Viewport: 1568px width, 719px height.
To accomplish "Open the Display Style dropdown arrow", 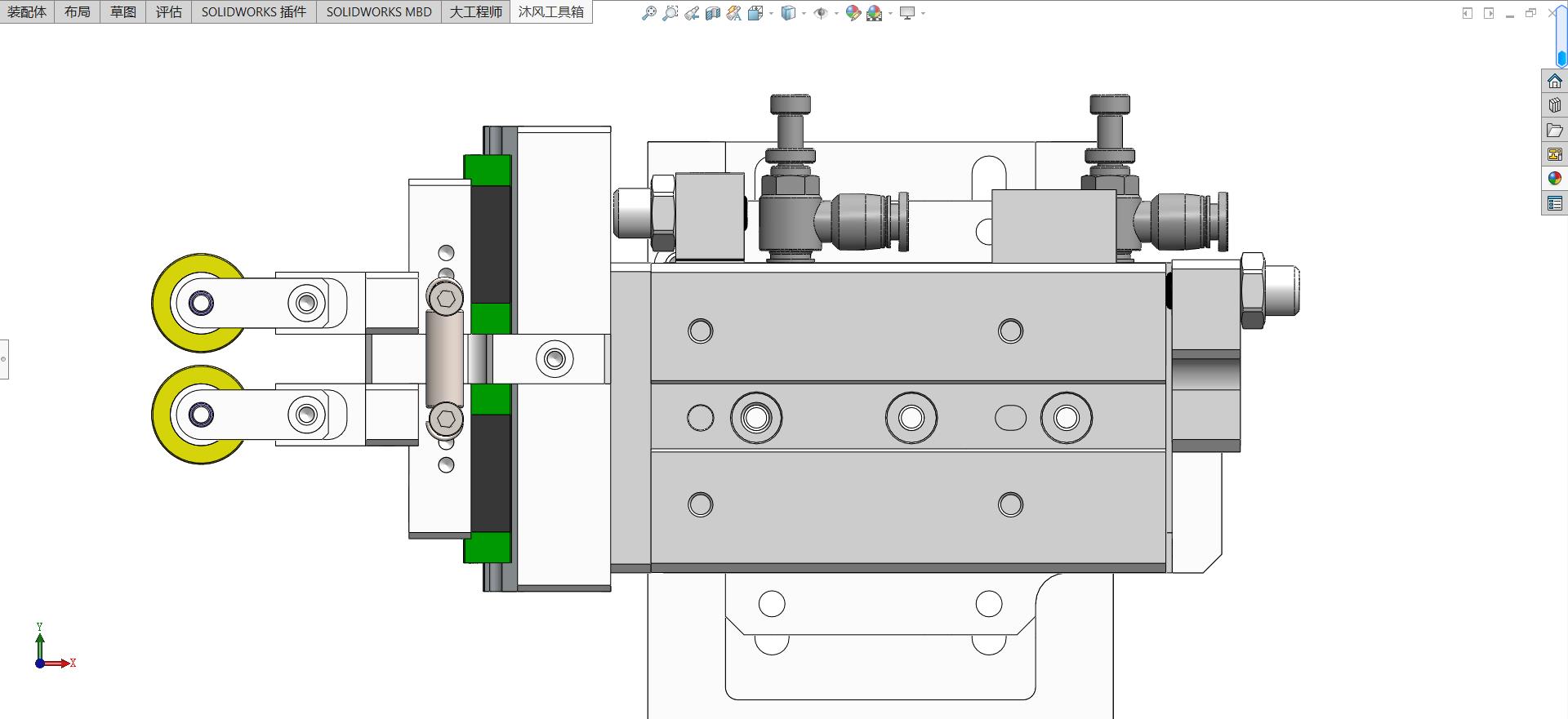I will 804,13.
